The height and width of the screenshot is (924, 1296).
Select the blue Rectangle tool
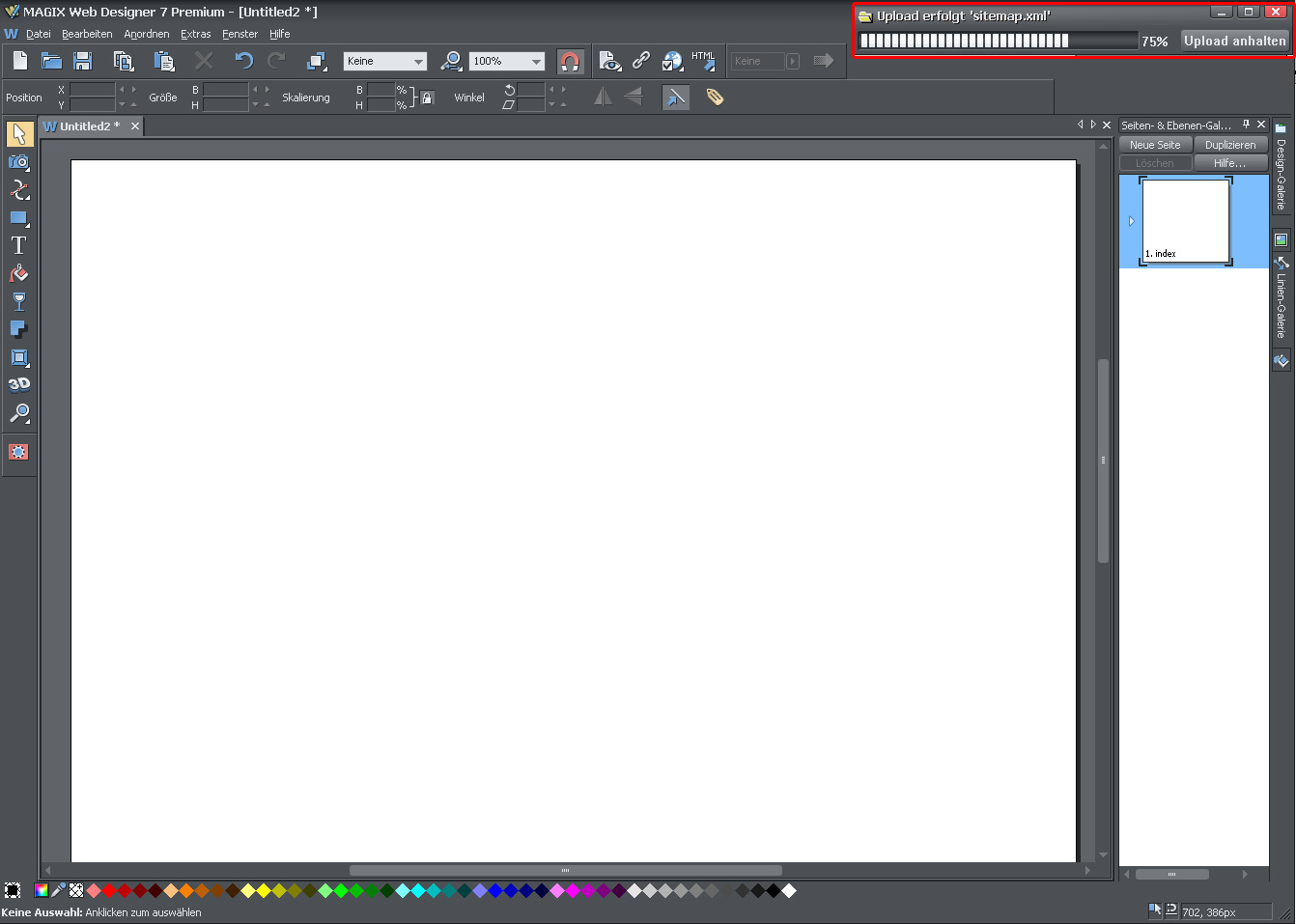click(19, 218)
